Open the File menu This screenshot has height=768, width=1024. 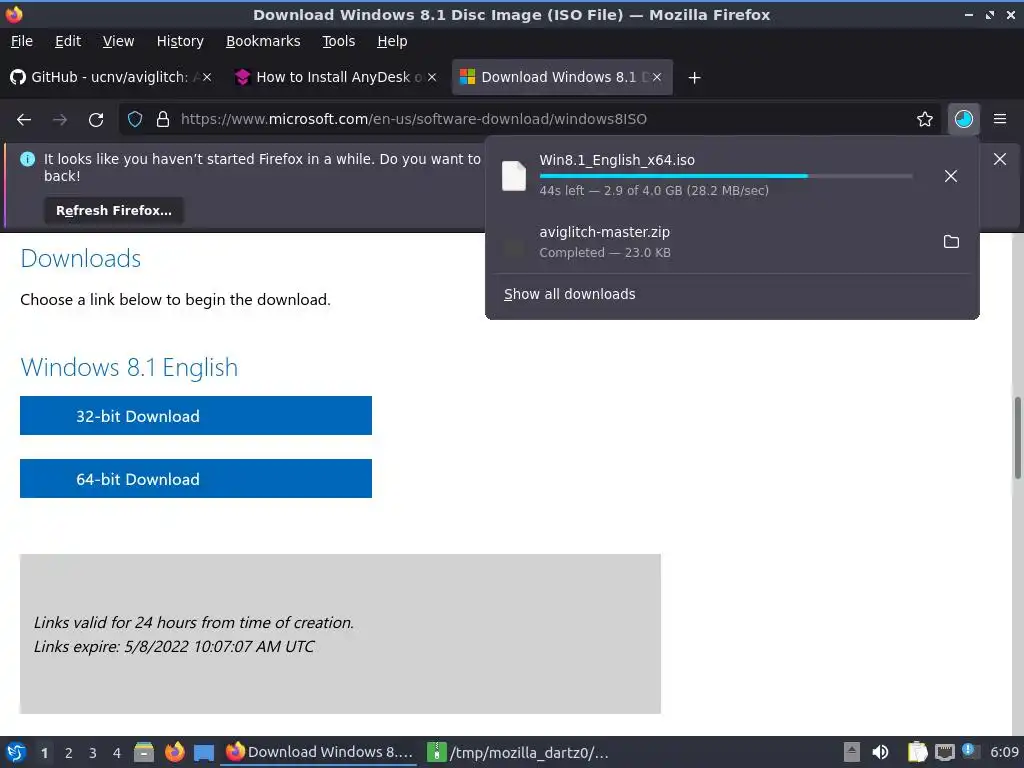22,41
